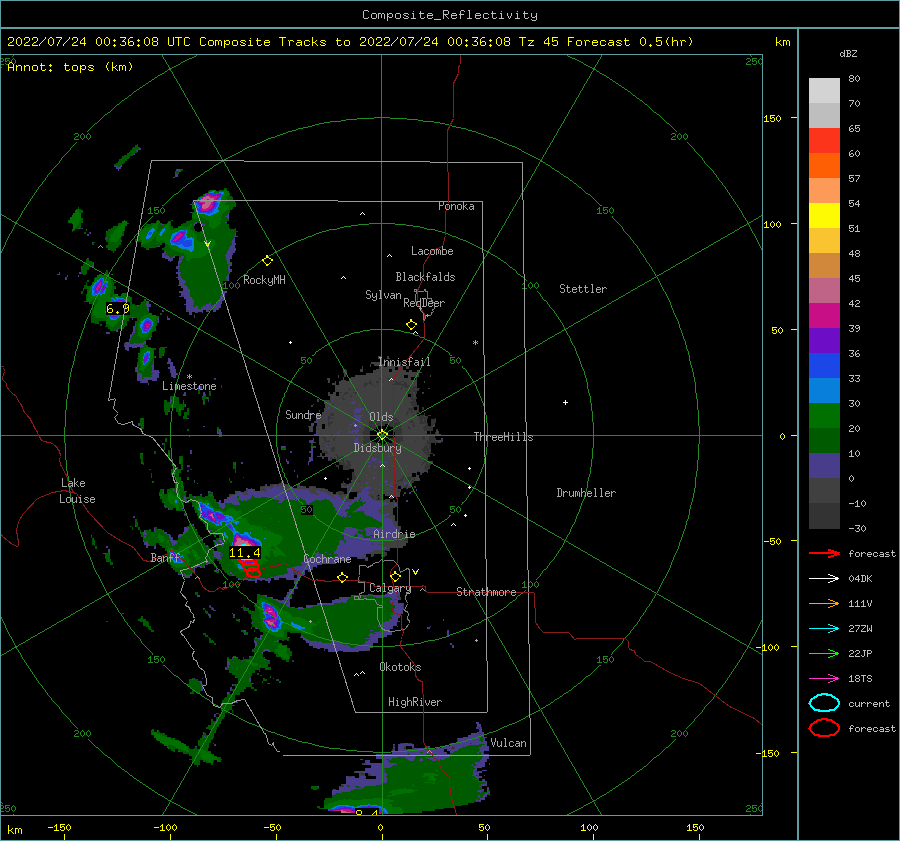Screen dimensions: 900x841
Task: Click the 04DK legend text
Action: point(860,578)
